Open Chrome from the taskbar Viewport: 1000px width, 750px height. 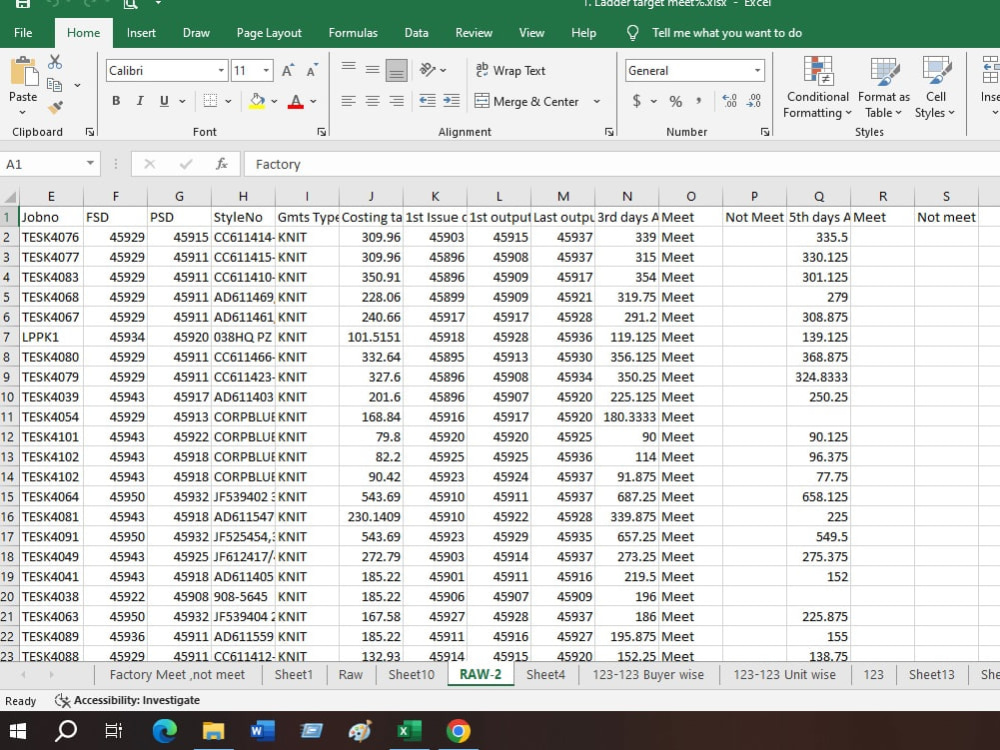pyautogui.click(x=458, y=731)
